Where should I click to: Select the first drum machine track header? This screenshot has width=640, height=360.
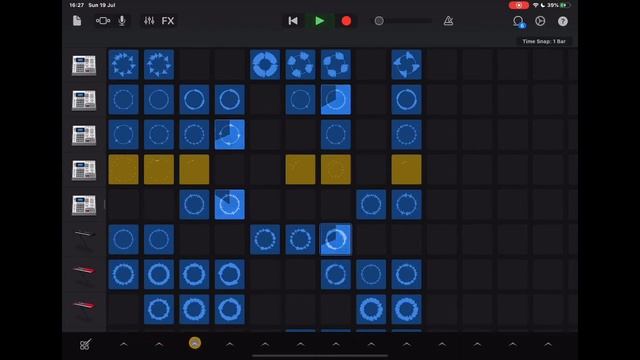[84, 65]
